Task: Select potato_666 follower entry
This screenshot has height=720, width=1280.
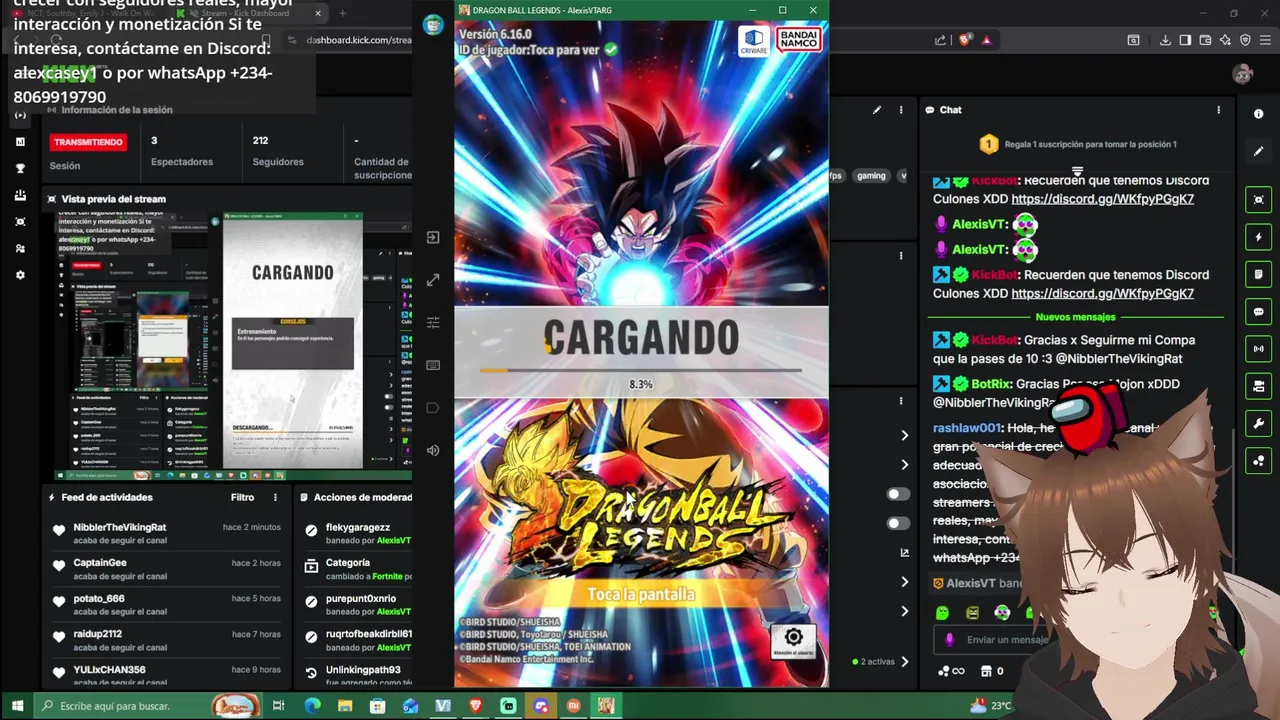Action: pos(167,605)
